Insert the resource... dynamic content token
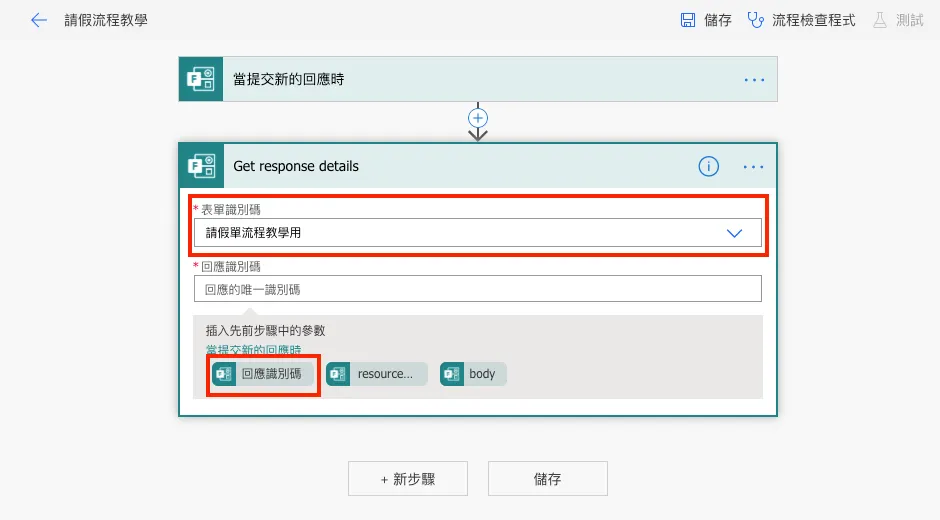The image size is (940, 520). 376,374
